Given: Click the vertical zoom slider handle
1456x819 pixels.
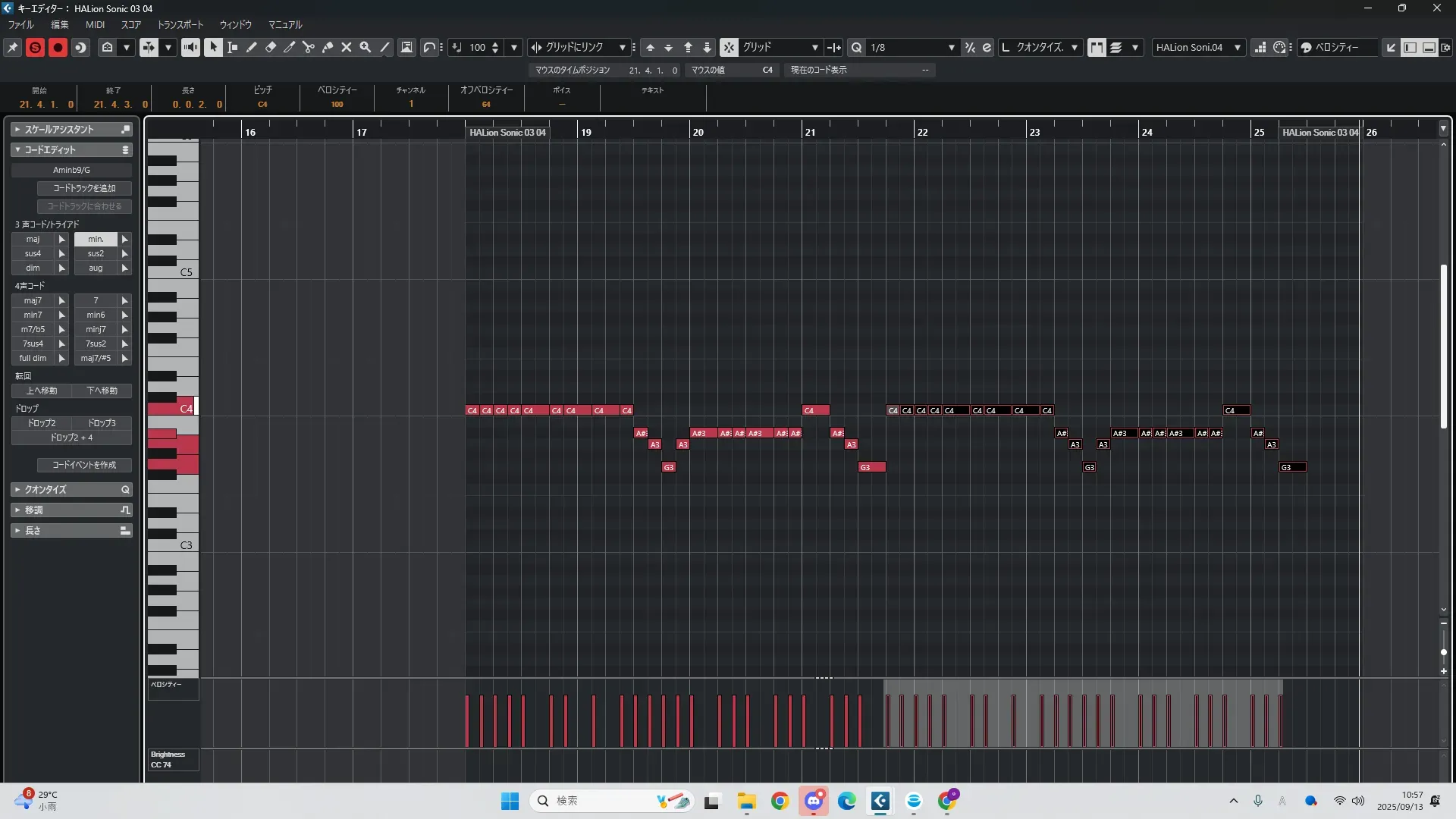Looking at the screenshot, I should (1443, 652).
